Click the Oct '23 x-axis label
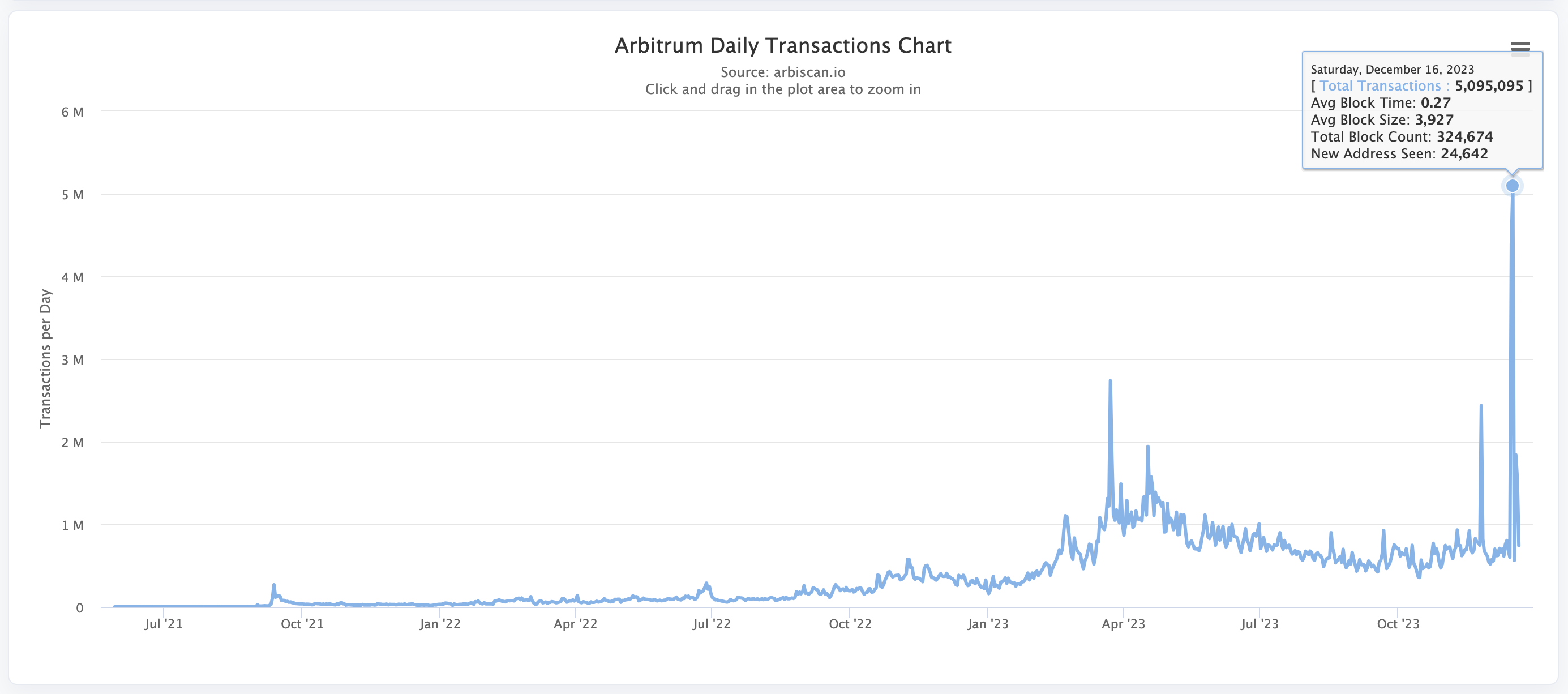This screenshot has height=694, width=1568. pos(1398,624)
